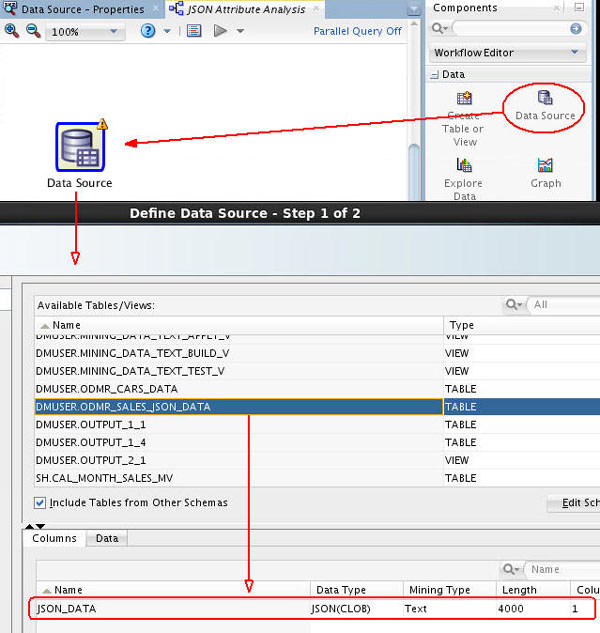Click the zoom in magnifier icon
Screen dimensions: 600x633
pos(11,31)
